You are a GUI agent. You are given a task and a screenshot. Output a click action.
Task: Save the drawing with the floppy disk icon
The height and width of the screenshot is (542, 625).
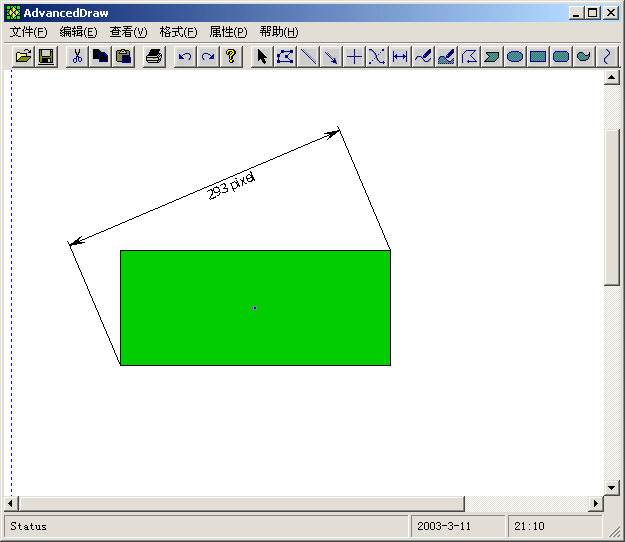pyautogui.click(x=46, y=57)
